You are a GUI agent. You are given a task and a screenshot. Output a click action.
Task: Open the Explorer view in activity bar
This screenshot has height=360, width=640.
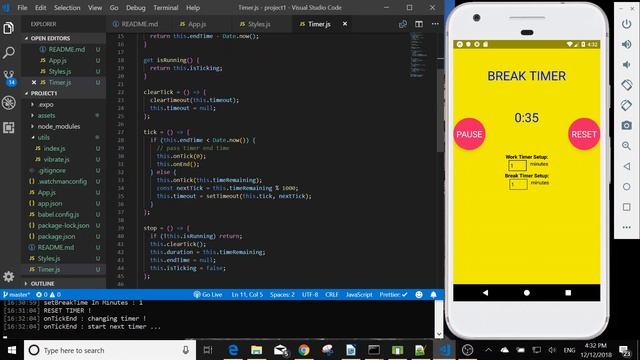point(9,28)
